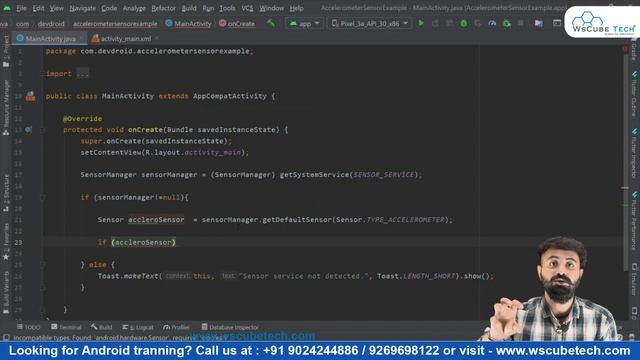
Task: Open the Code menu
Action: tap(109, 8)
